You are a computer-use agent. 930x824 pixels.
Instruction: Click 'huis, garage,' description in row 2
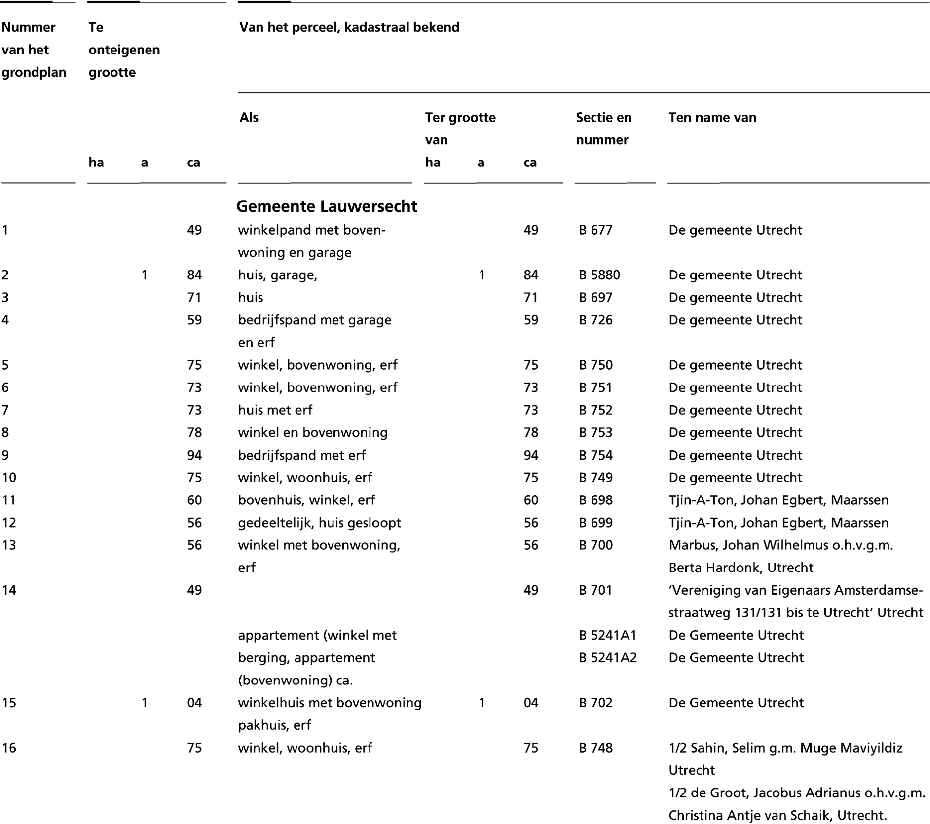coord(277,276)
